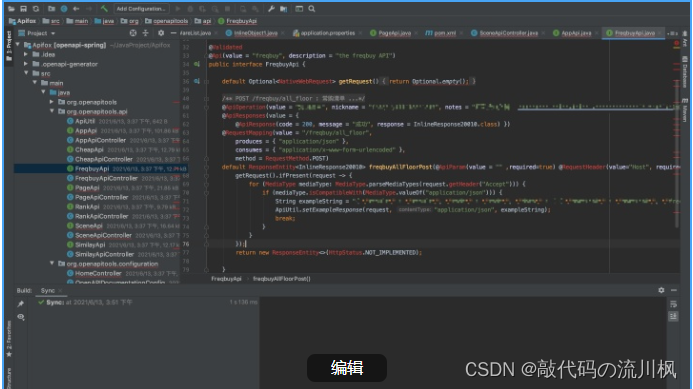Show hidden editor tabs list arrow

(x=673, y=33)
